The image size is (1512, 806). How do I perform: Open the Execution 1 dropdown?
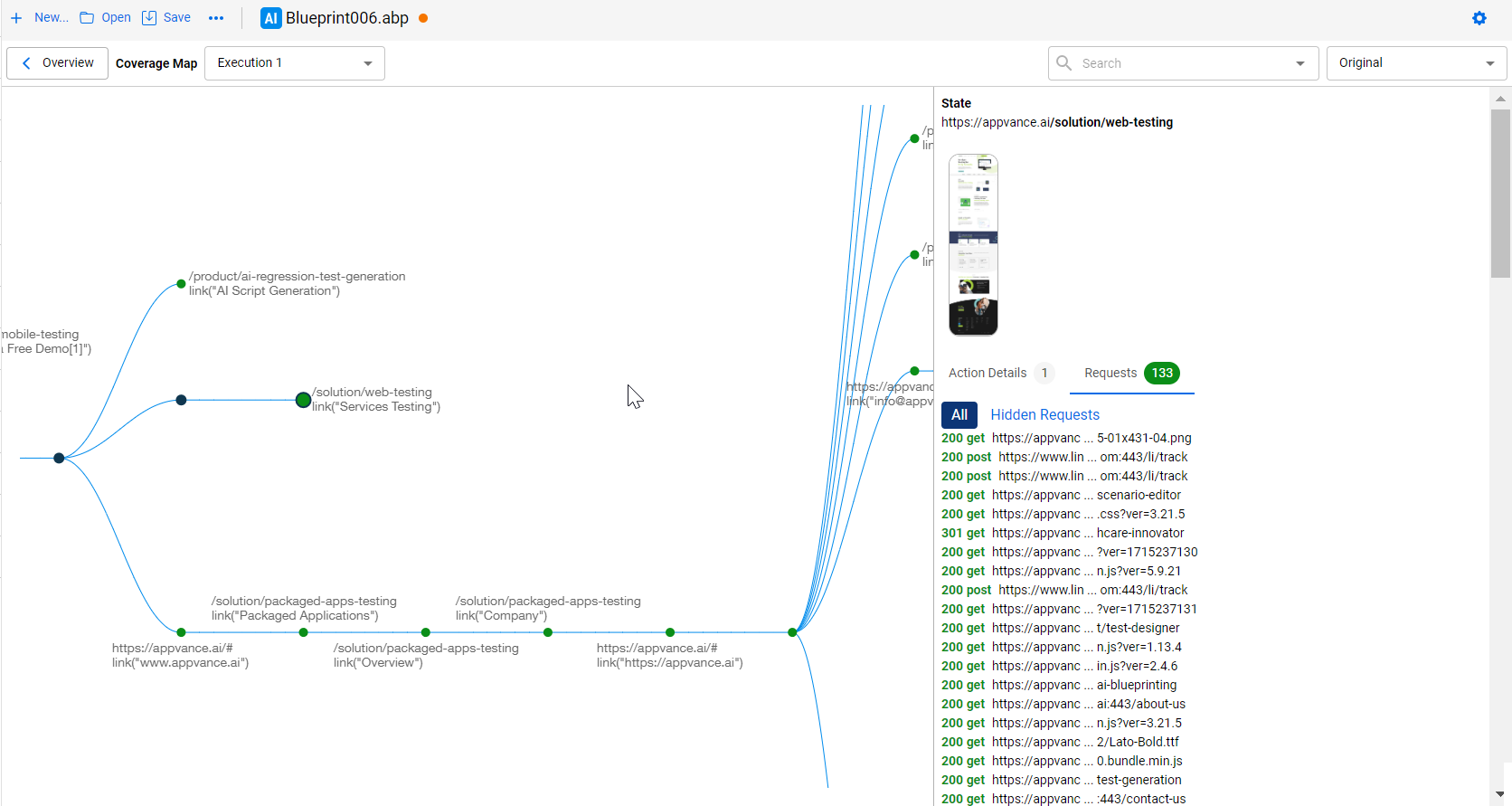[x=295, y=63]
